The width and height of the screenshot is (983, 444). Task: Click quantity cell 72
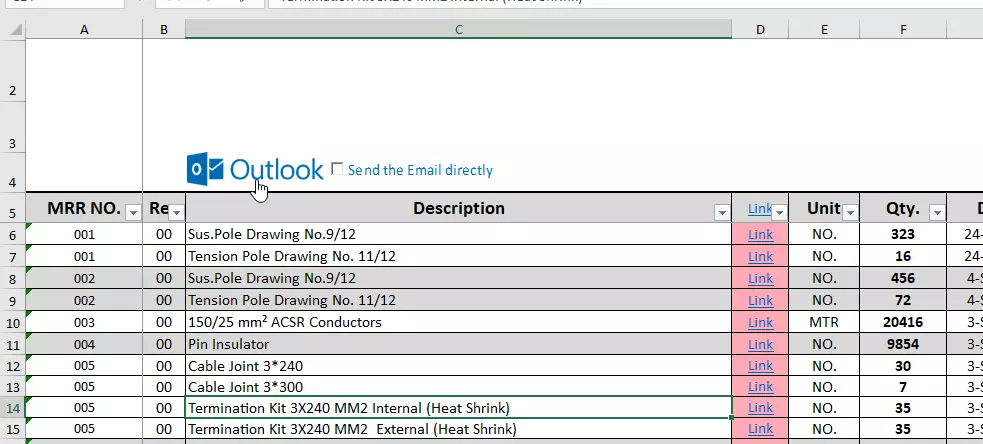pos(903,300)
